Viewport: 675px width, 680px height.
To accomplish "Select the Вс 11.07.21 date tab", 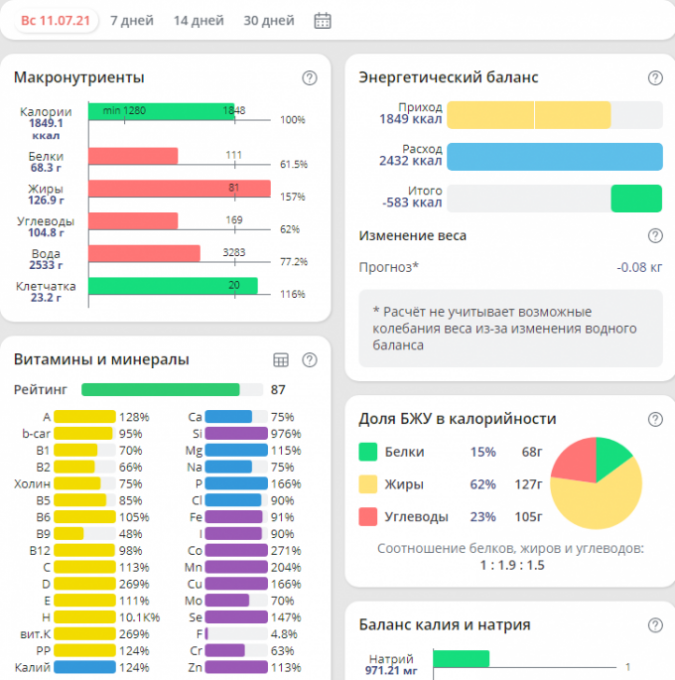I will click(x=54, y=20).
